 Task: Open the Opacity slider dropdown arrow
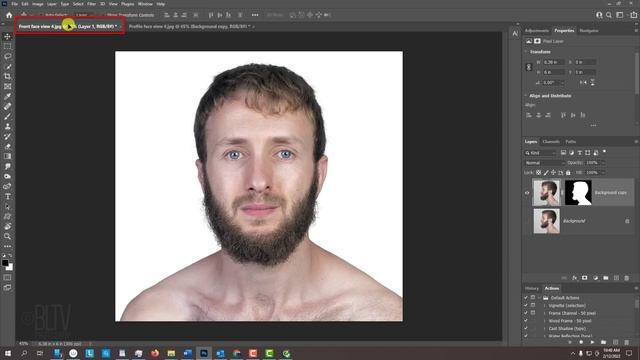(603, 162)
